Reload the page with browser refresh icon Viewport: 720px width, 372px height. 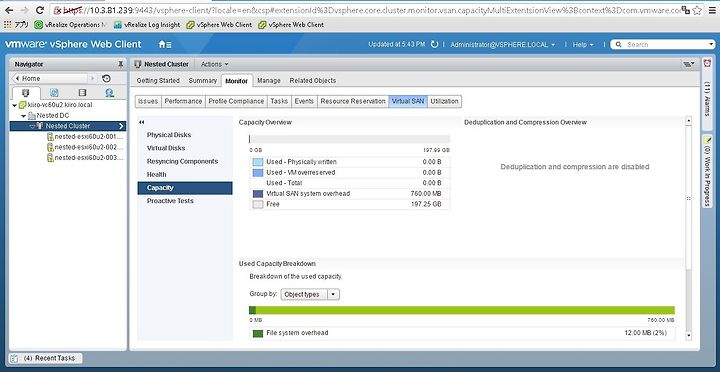[40, 10]
